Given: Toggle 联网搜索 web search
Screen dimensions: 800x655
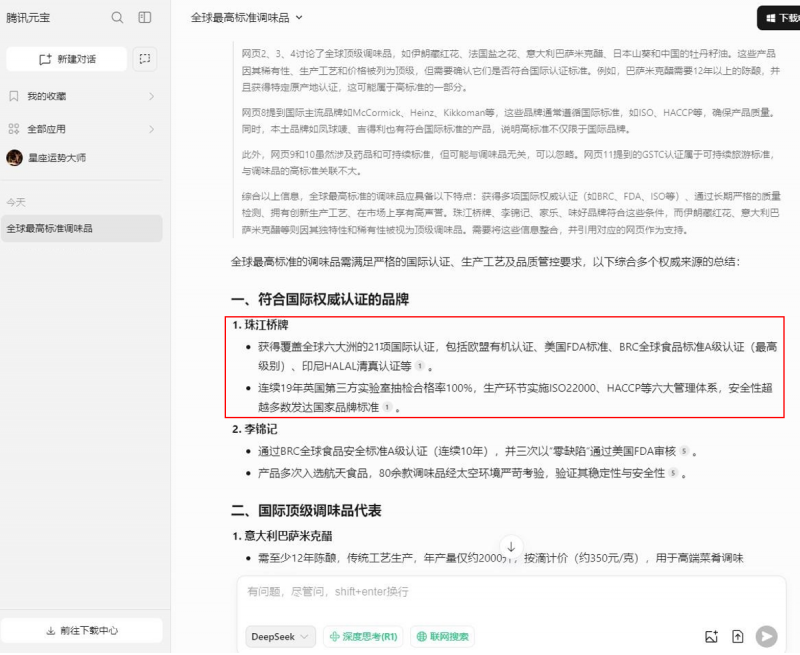Looking at the screenshot, I should click(x=442, y=637).
